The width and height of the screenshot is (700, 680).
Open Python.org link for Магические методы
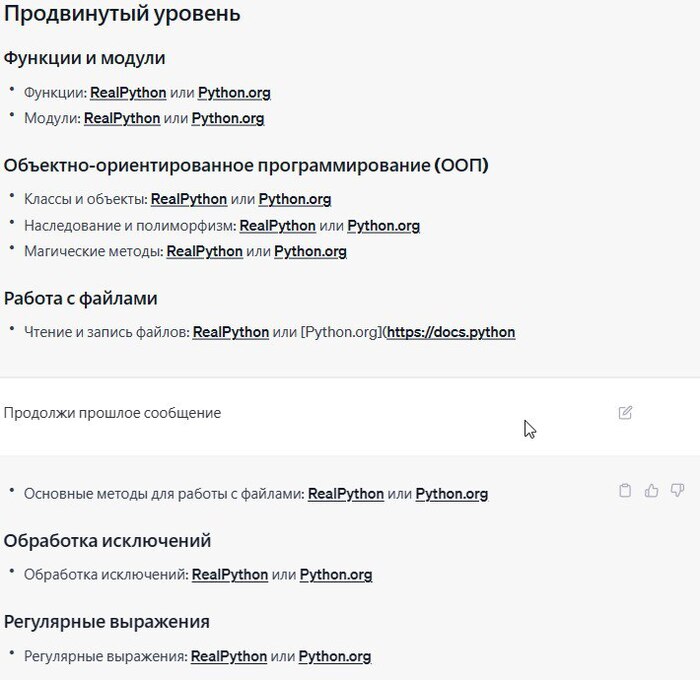click(311, 252)
